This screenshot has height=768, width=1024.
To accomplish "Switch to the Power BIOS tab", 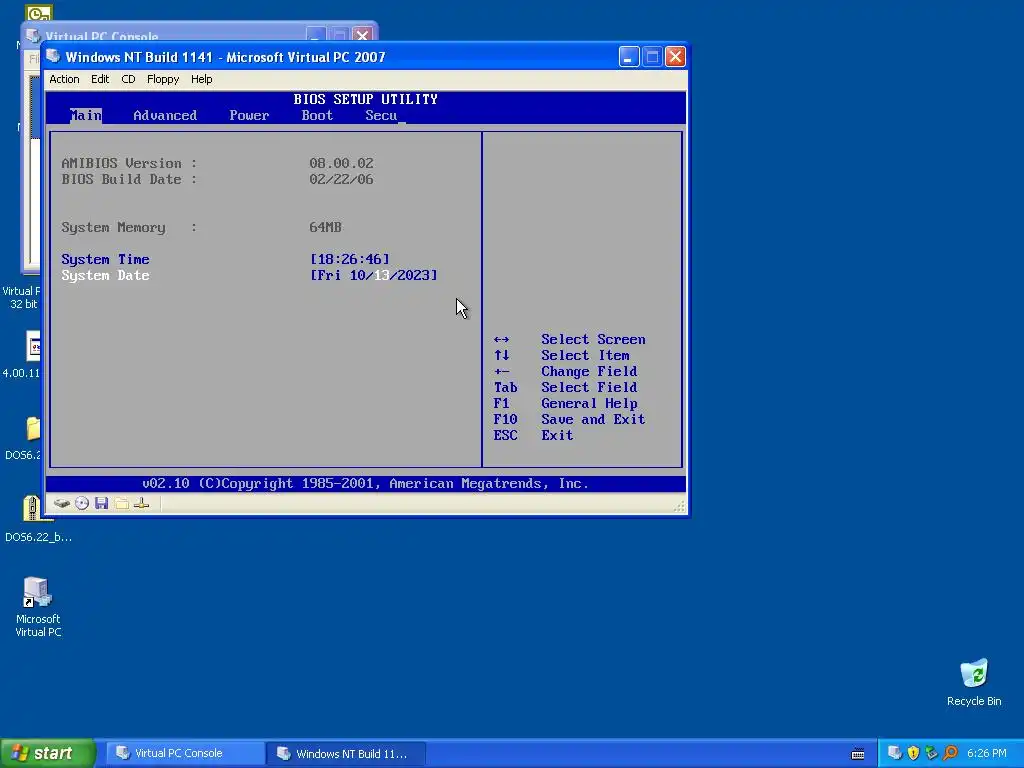I will point(249,116).
